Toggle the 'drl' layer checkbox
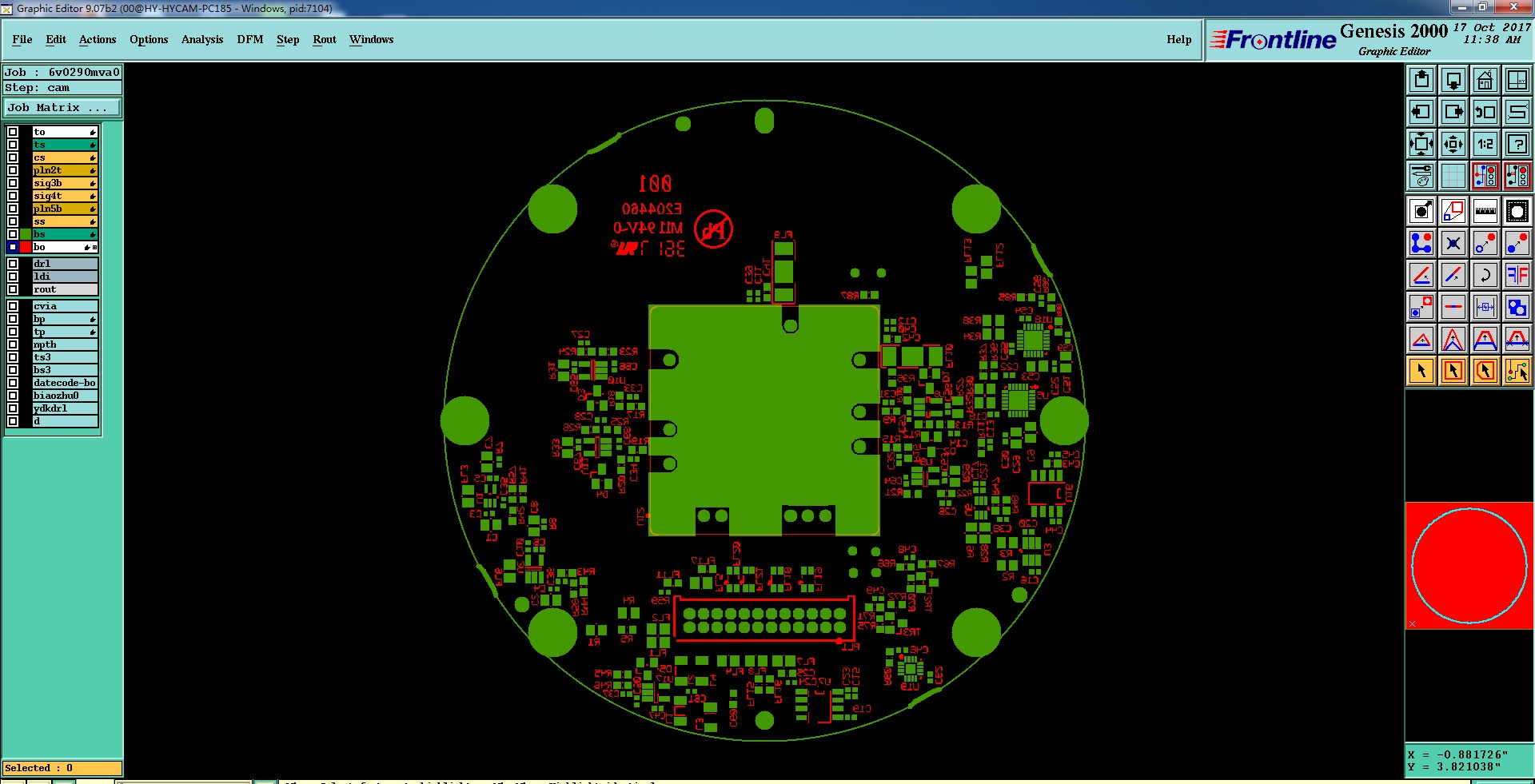This screenshot has height=784, width=1535. pos(13,264)
